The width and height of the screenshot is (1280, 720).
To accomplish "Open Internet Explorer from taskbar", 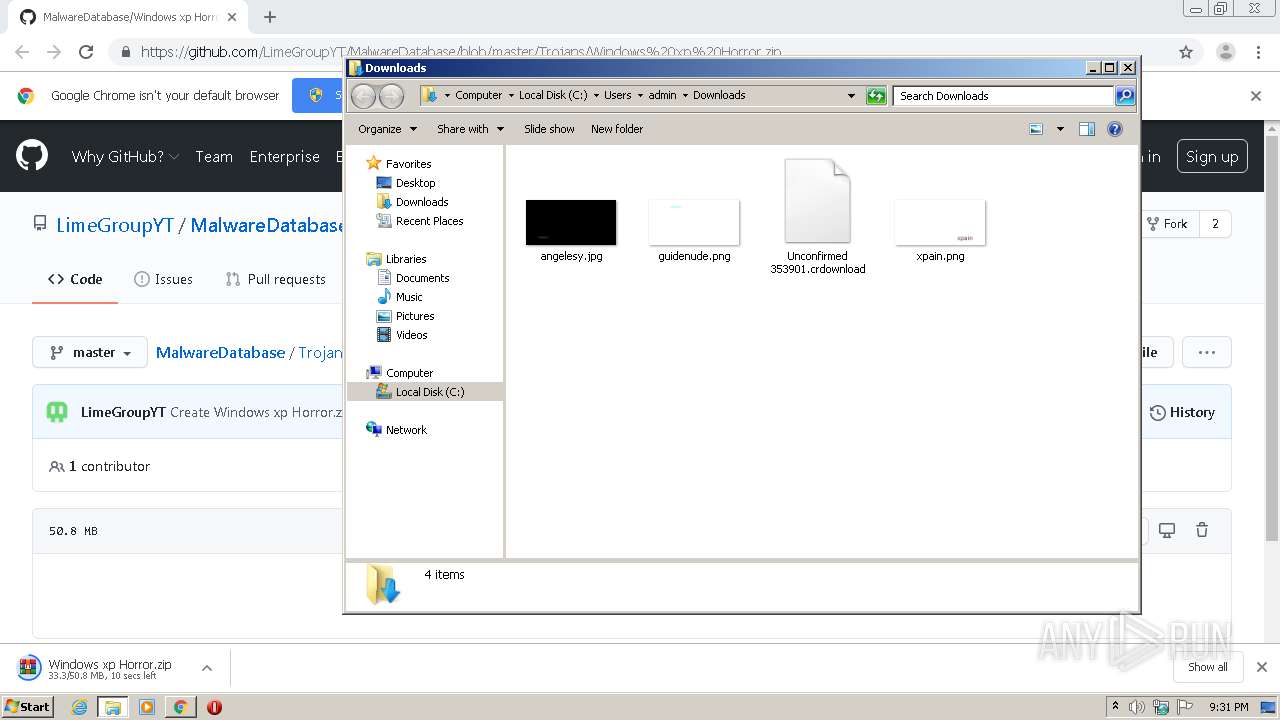I will [80, 707].
